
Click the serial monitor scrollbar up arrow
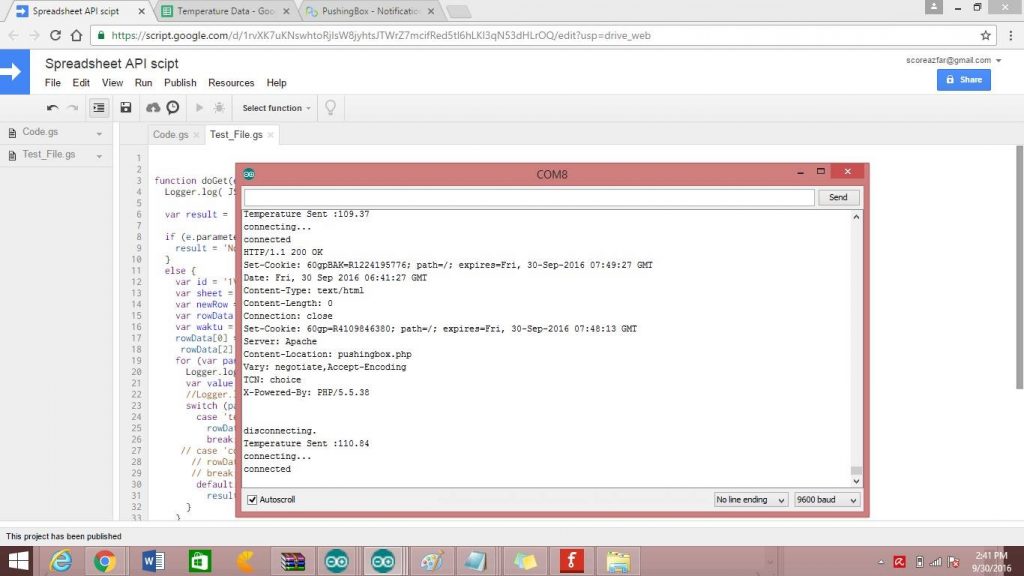click(x=856, y=217)
